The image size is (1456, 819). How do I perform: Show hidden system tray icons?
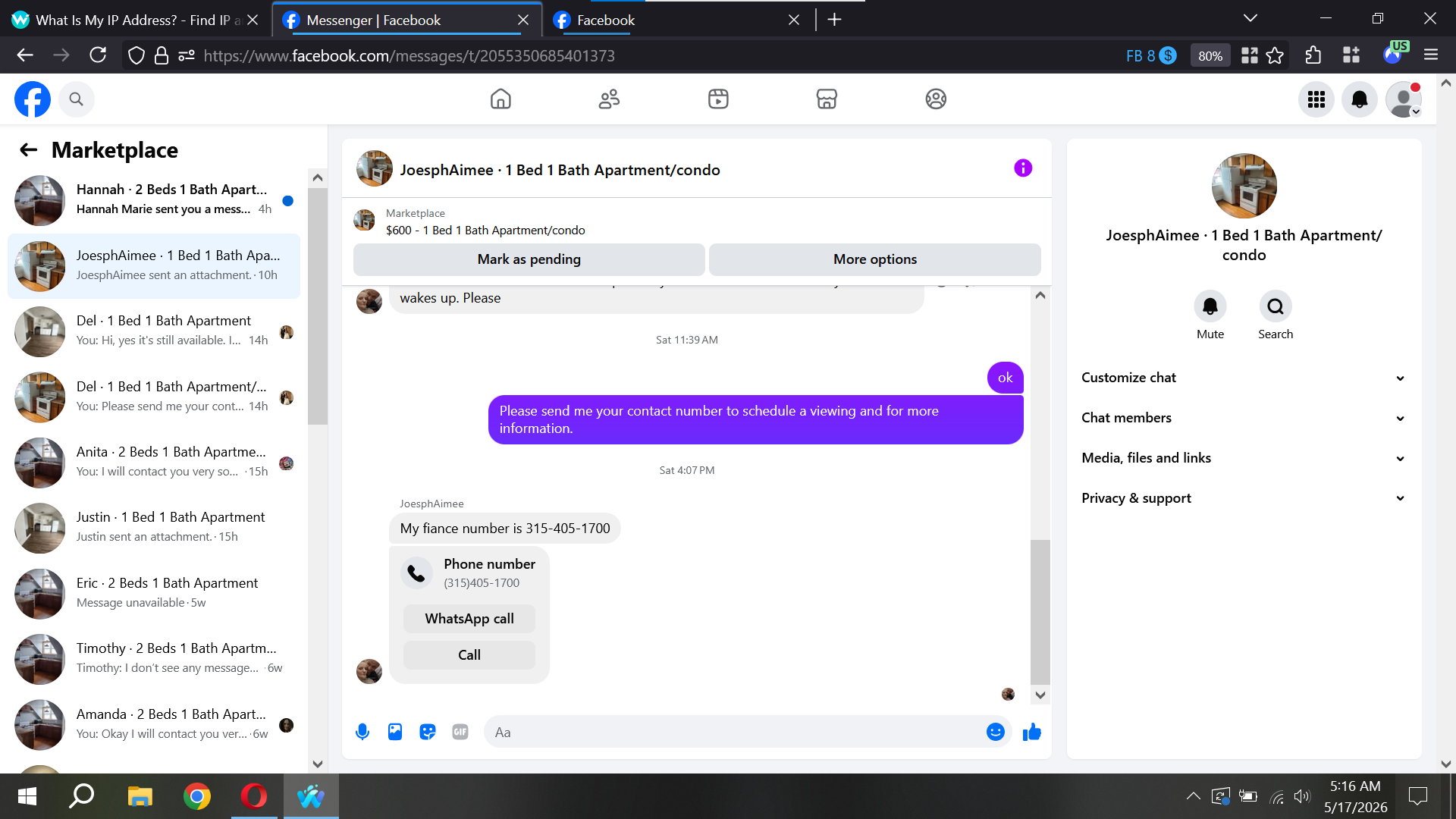[x=1193, y=796]
